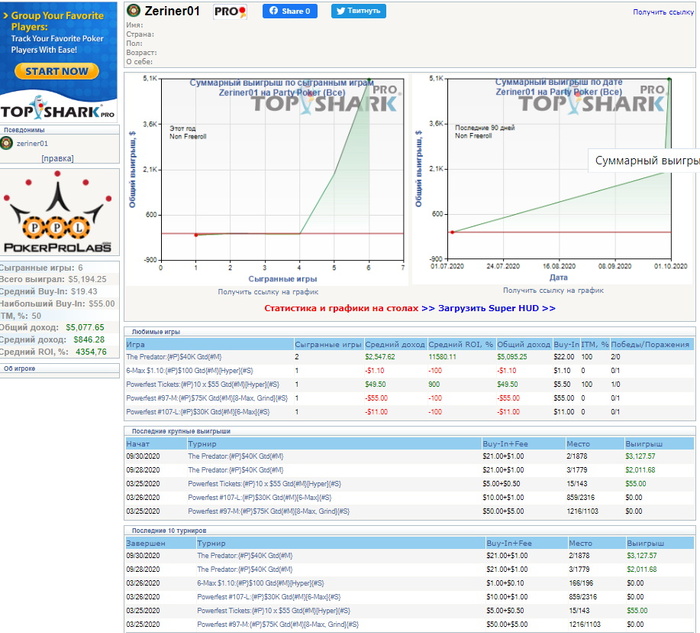Click 'Статистика и графики на столах' link
Screen dimensions: 700x633
click(x=341, y=308)
